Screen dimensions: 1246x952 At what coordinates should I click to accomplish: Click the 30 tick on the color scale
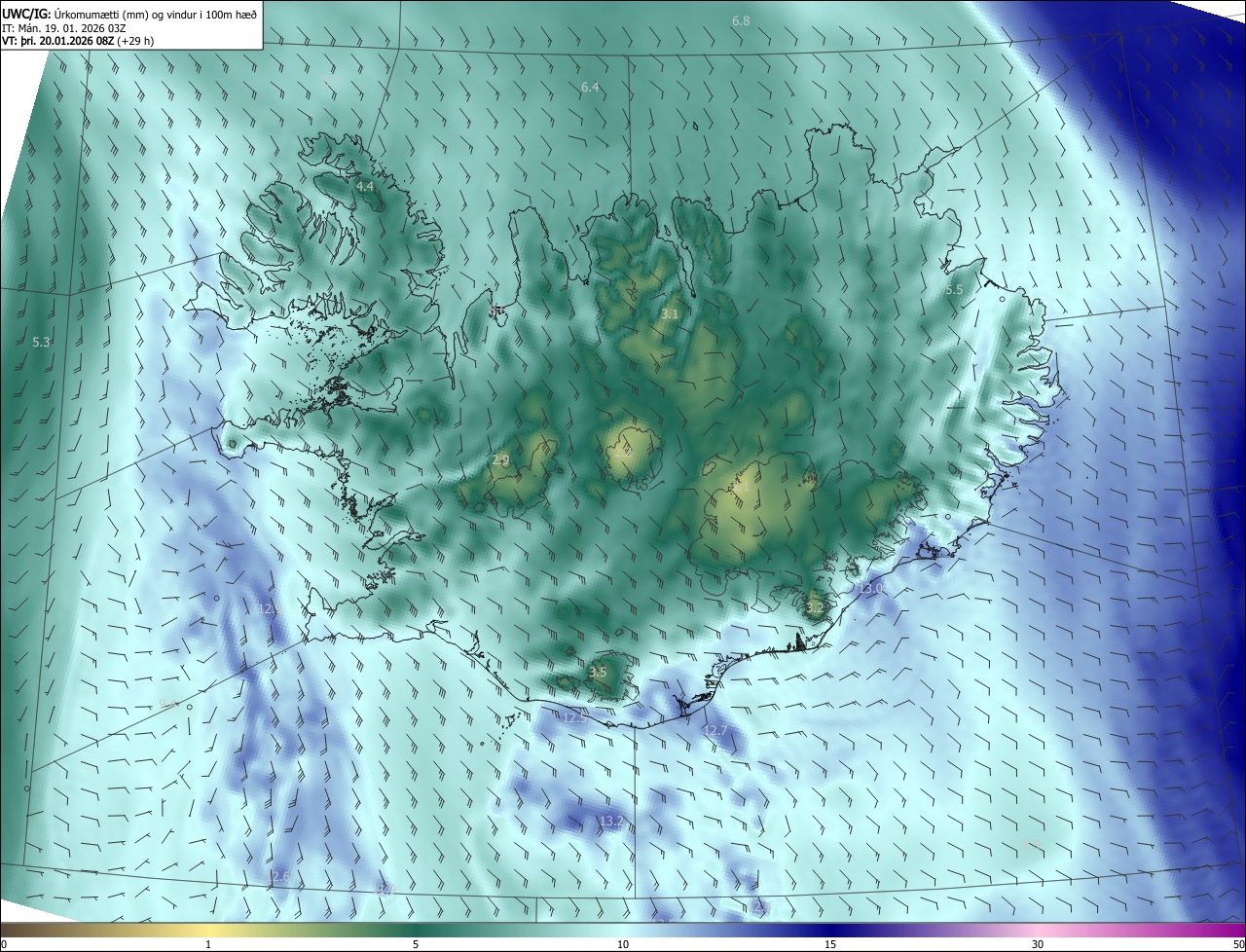(x=1038, y=944)
